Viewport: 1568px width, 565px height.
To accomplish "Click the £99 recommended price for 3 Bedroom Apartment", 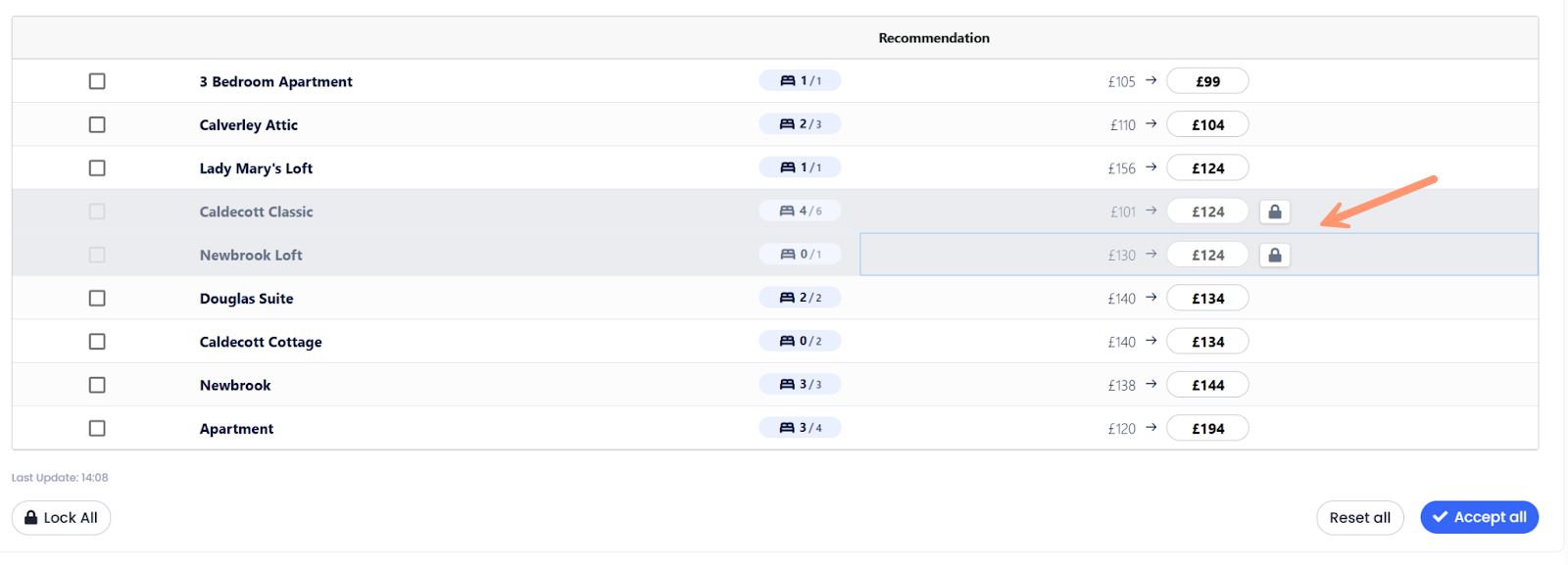I will pos(1207,81).
